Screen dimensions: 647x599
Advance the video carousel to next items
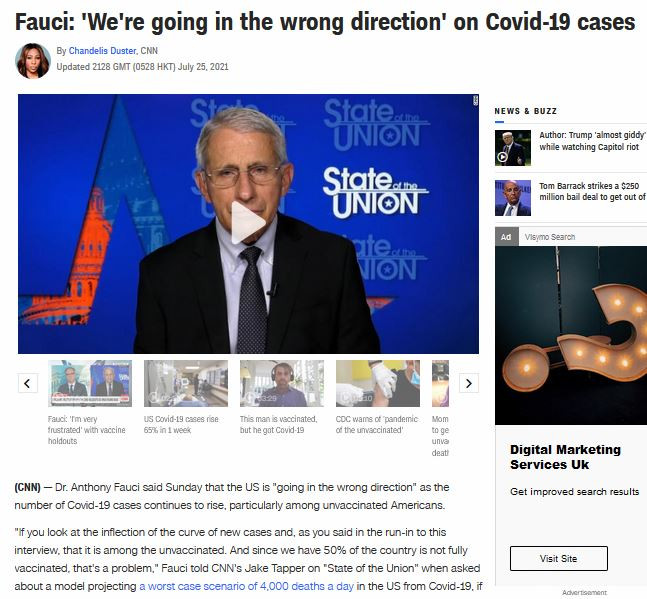pos(469,383)
